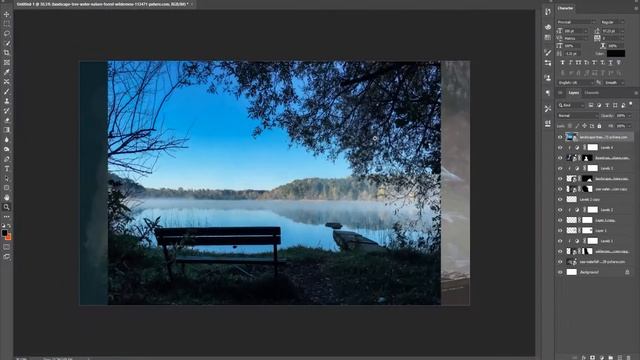640x360 pixels.
Task: Hide the topmost selected landscape layer
Action: 560,137
